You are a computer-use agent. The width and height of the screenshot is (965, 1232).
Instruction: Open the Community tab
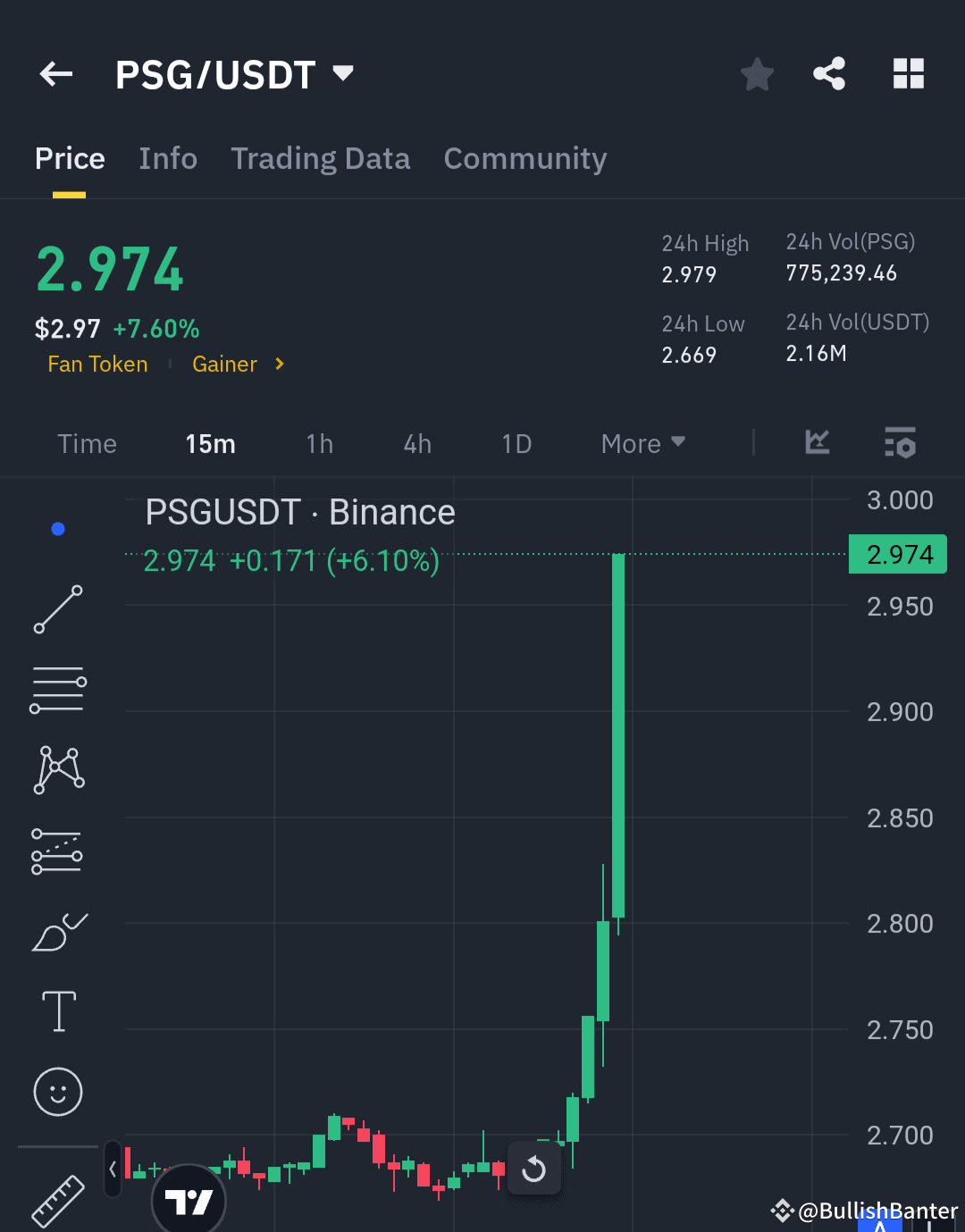point(524,158)
